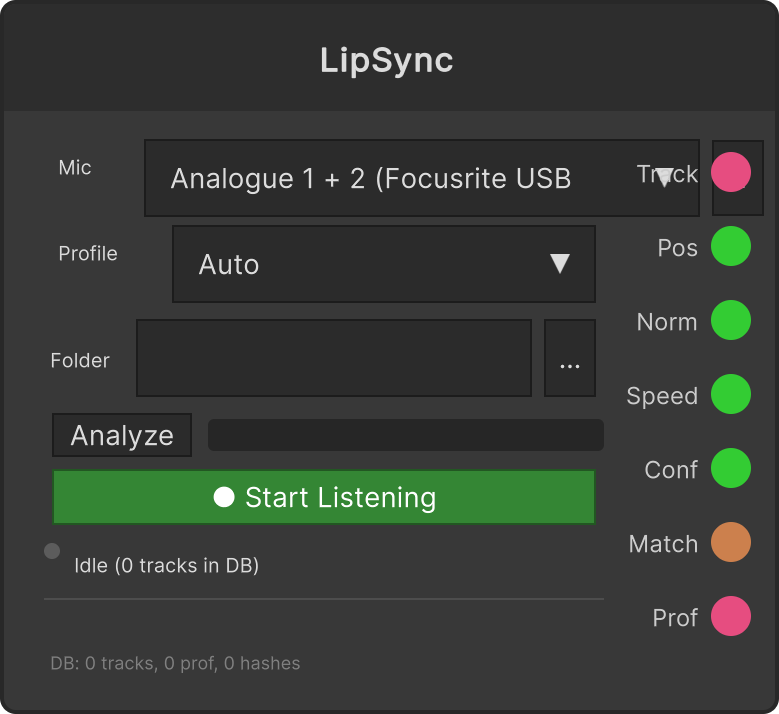Screen dimensions: 779x714
Task: Click the green Speed indicator dot
Action: pos(730,395)
